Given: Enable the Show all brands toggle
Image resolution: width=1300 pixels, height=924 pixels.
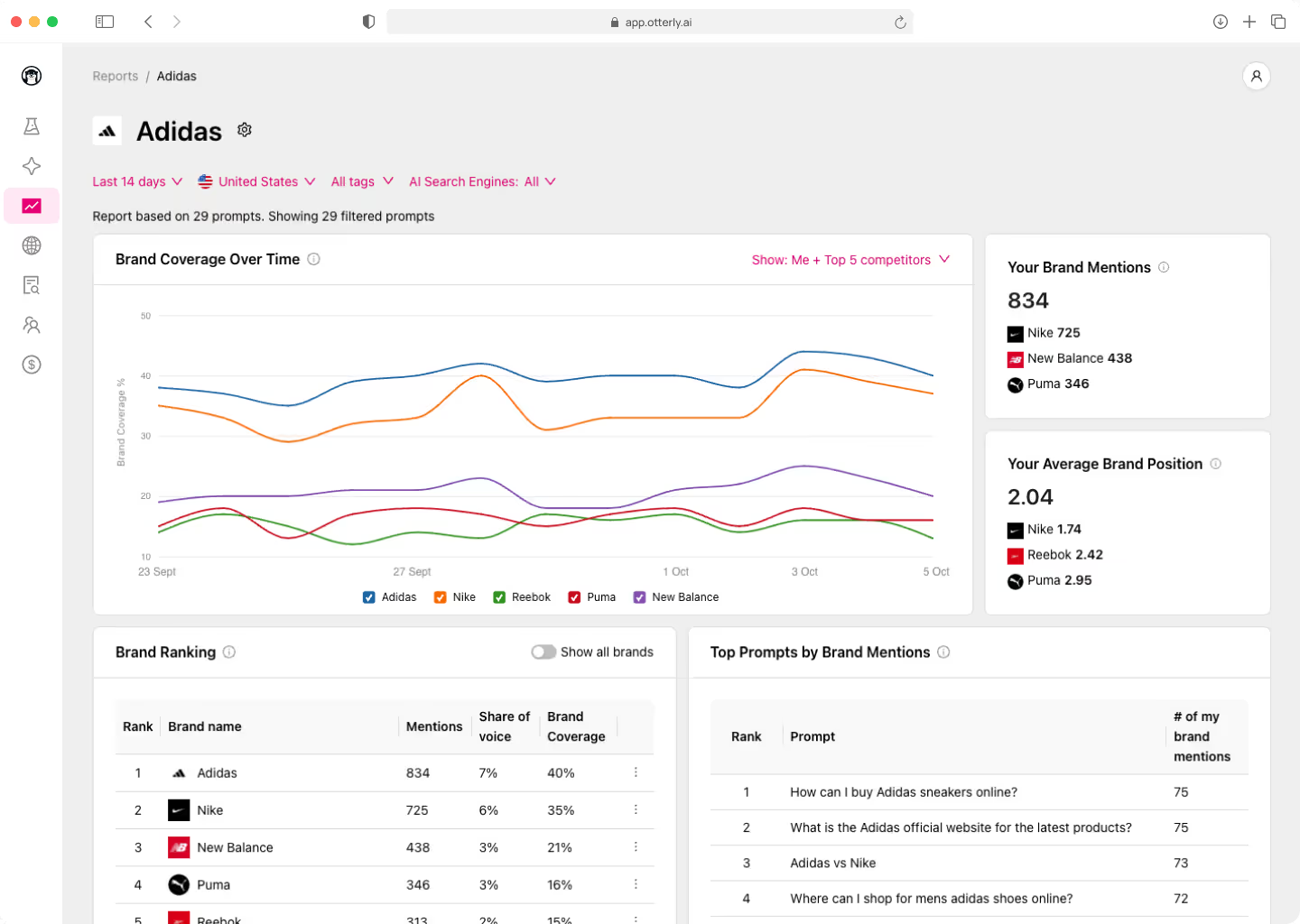Looking at the screenshot, I should coord(543,651).
